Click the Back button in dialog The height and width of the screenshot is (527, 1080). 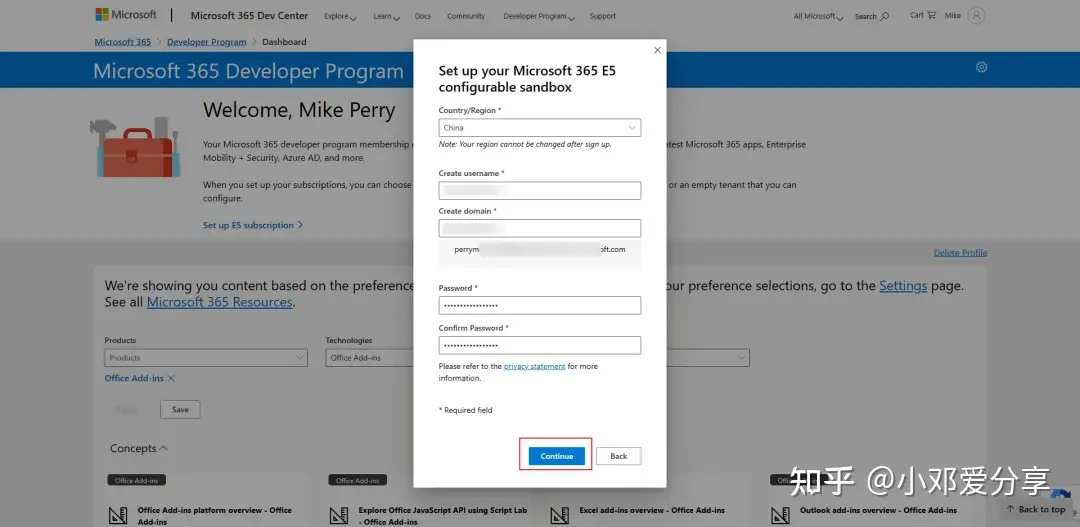click(619, 456)
